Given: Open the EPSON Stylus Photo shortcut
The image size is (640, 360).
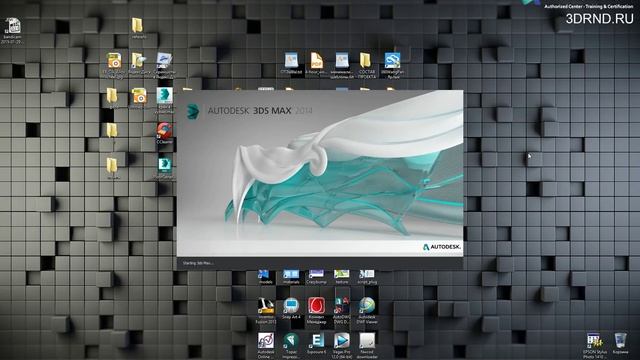Looking at the screenshot, I should click(x=595, y=346).
